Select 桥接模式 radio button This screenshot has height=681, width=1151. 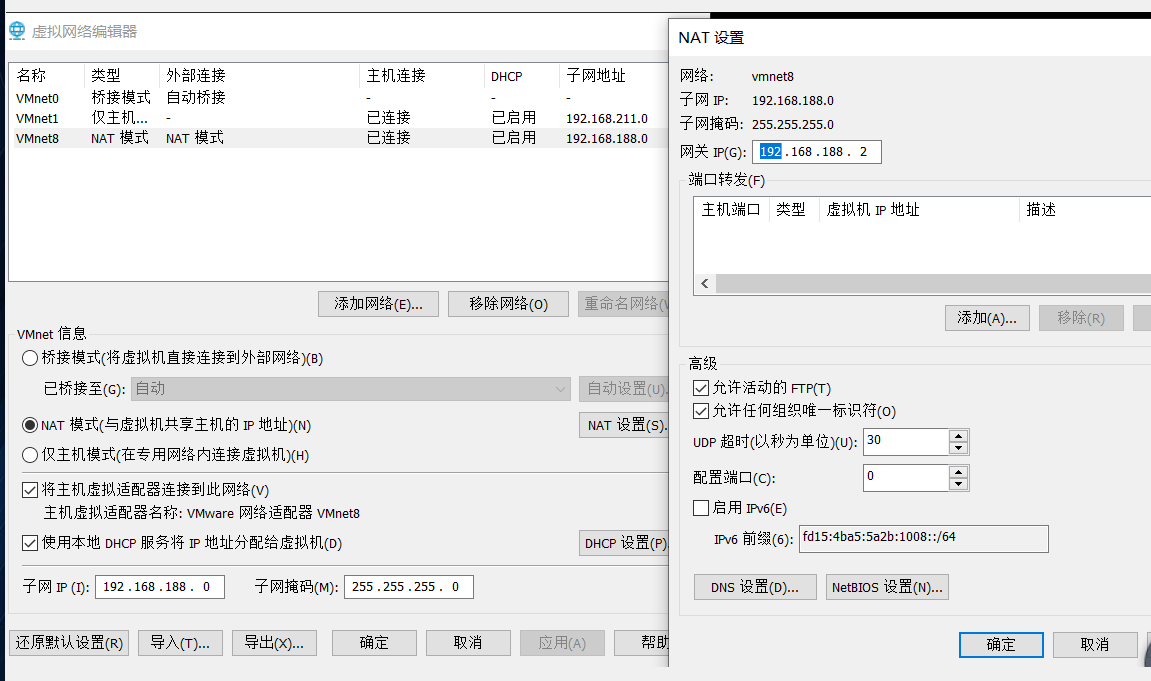30,358
